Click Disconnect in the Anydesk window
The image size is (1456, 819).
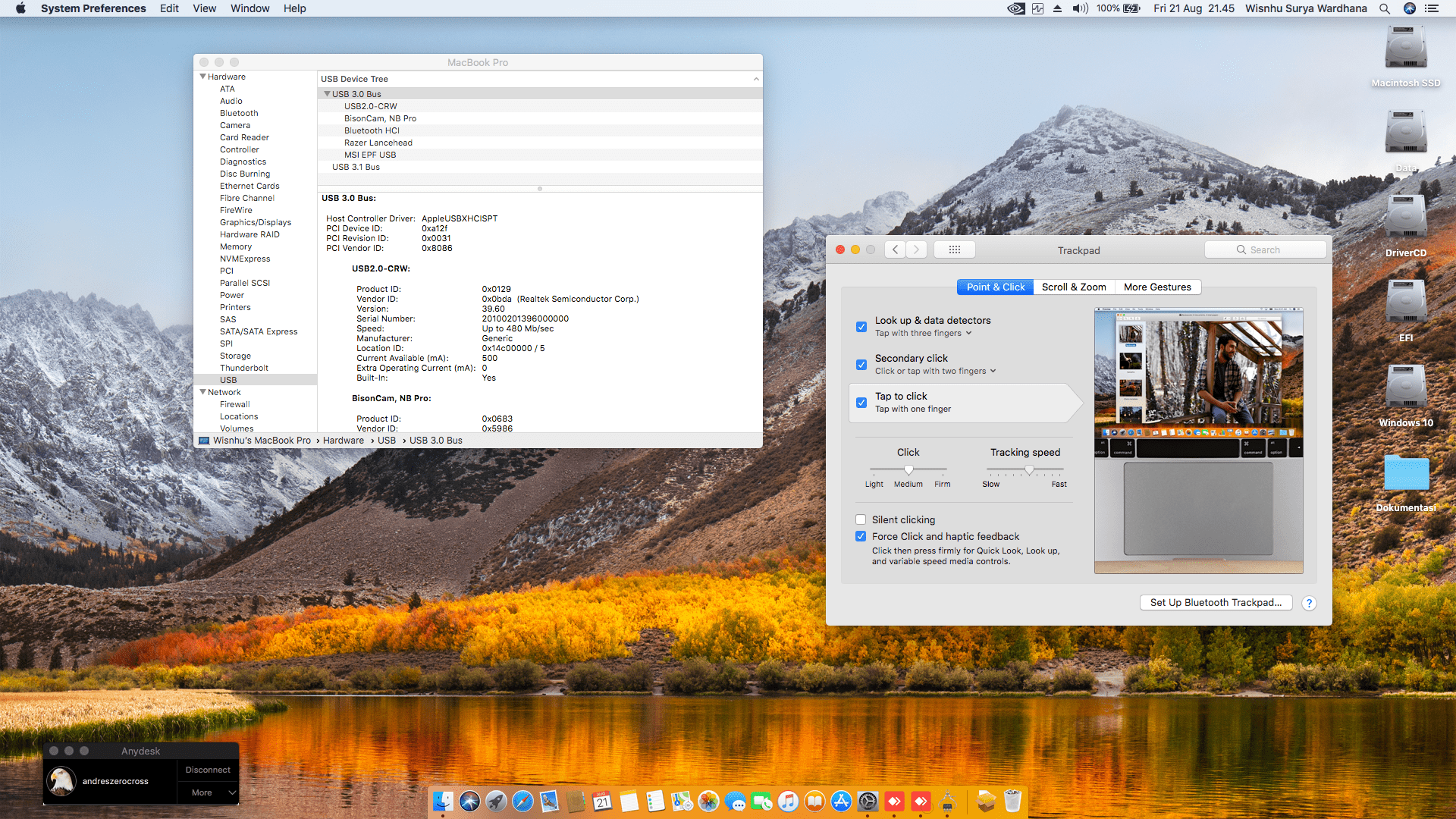pyautogui.click(x=208, y=770)
